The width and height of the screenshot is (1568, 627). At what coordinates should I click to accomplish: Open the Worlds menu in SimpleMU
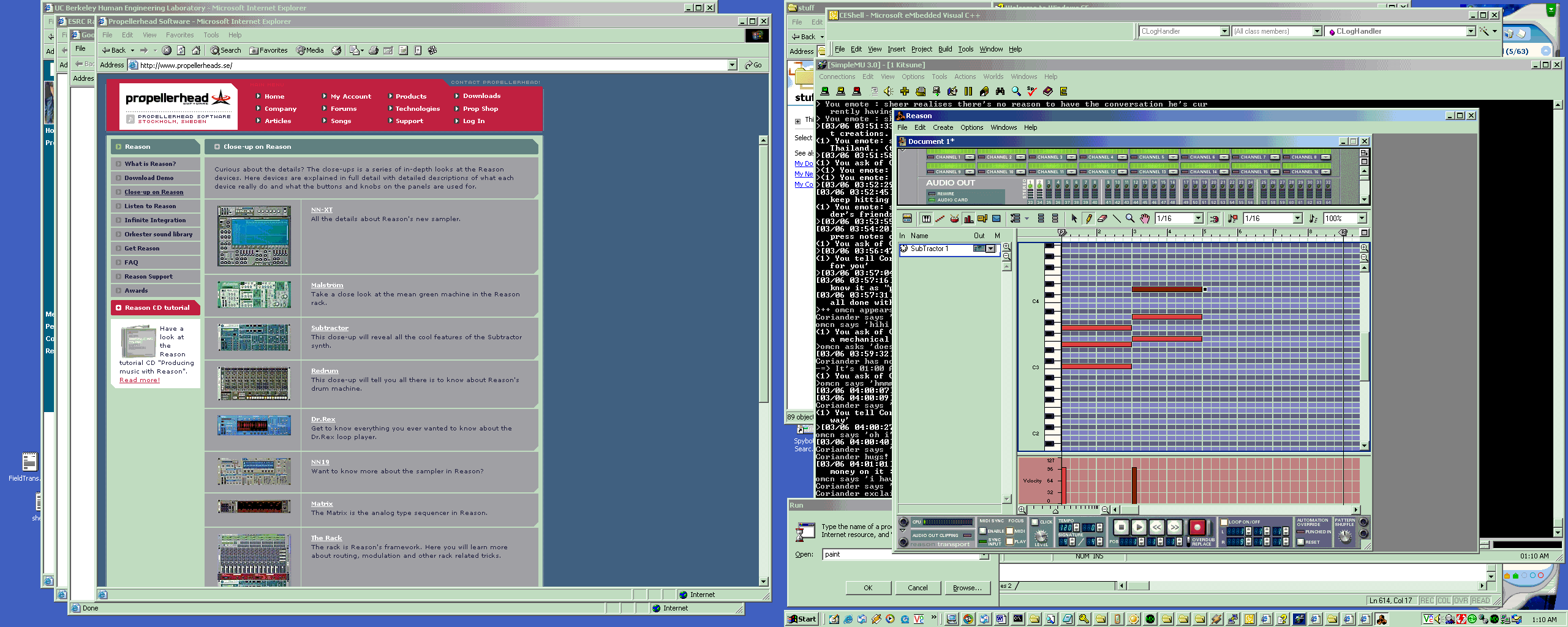(x=993, y=77)
